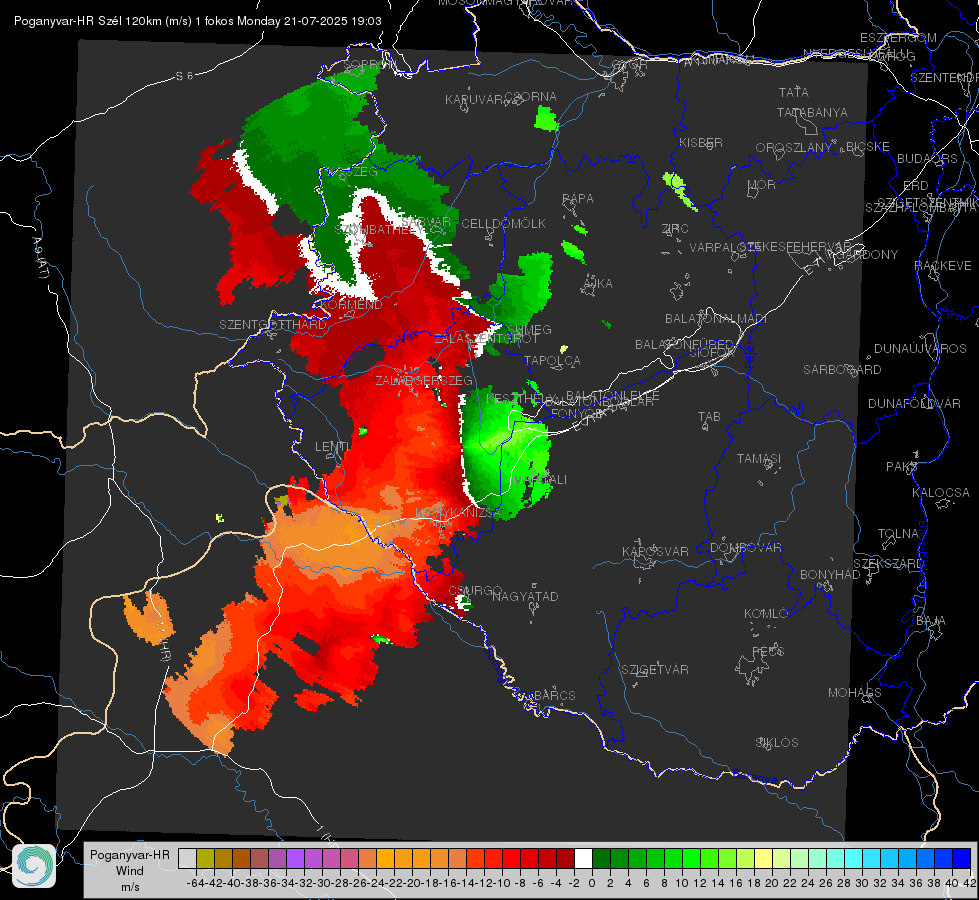This screenshot has width=979, height=900.
Task: Click the 'OROSZLANY' city label
Action: tap(794, 147)
